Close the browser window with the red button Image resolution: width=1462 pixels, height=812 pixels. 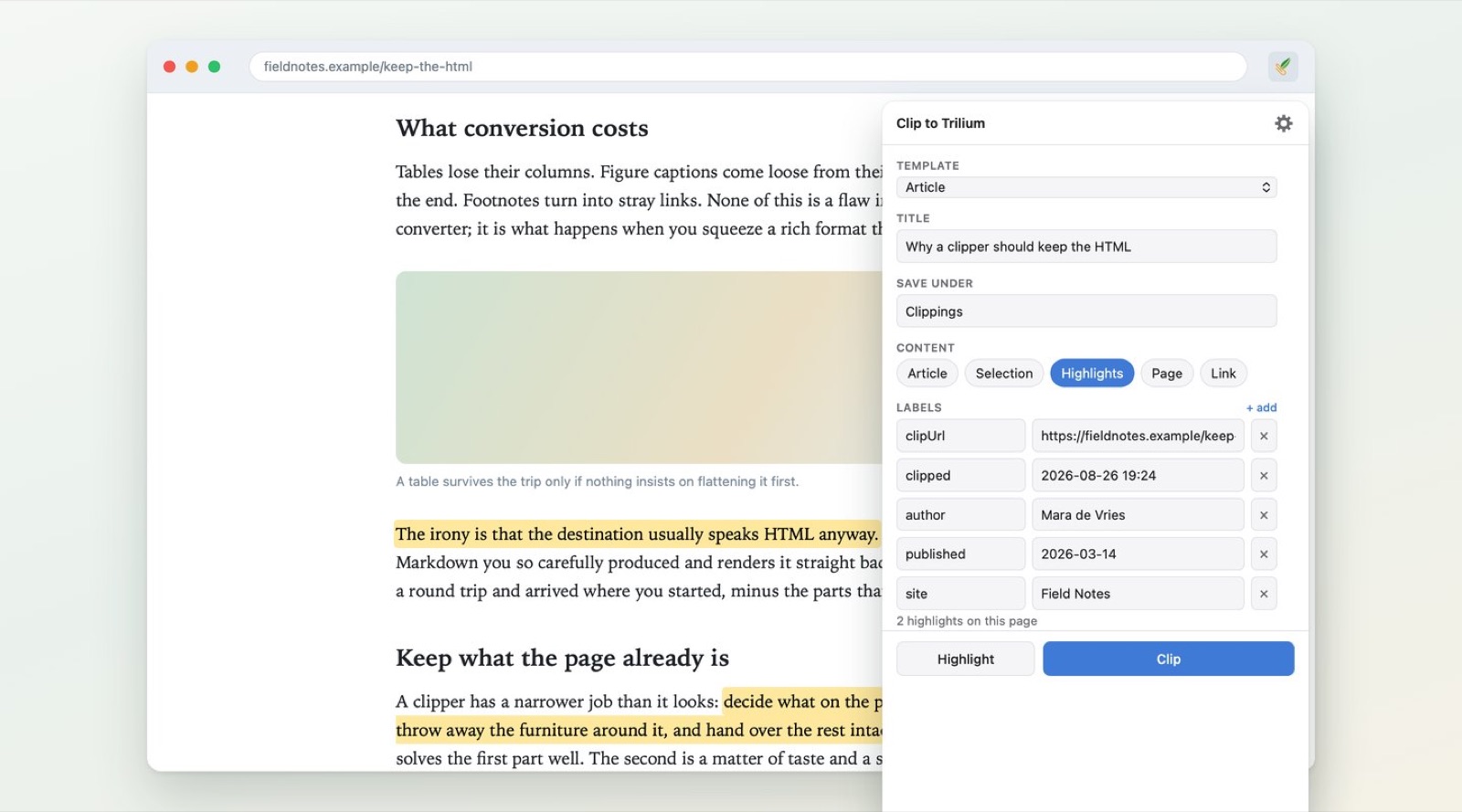click(x=169, y=67)
